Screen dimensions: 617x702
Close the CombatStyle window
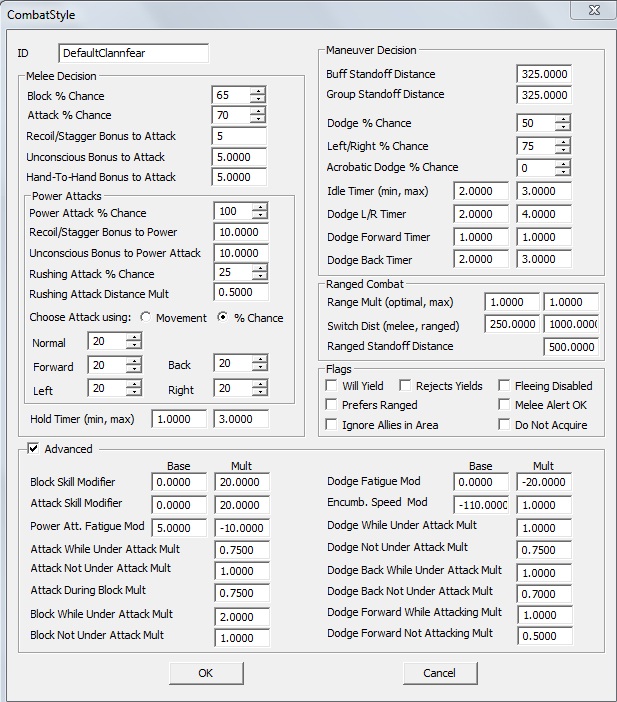pos(594,10)
